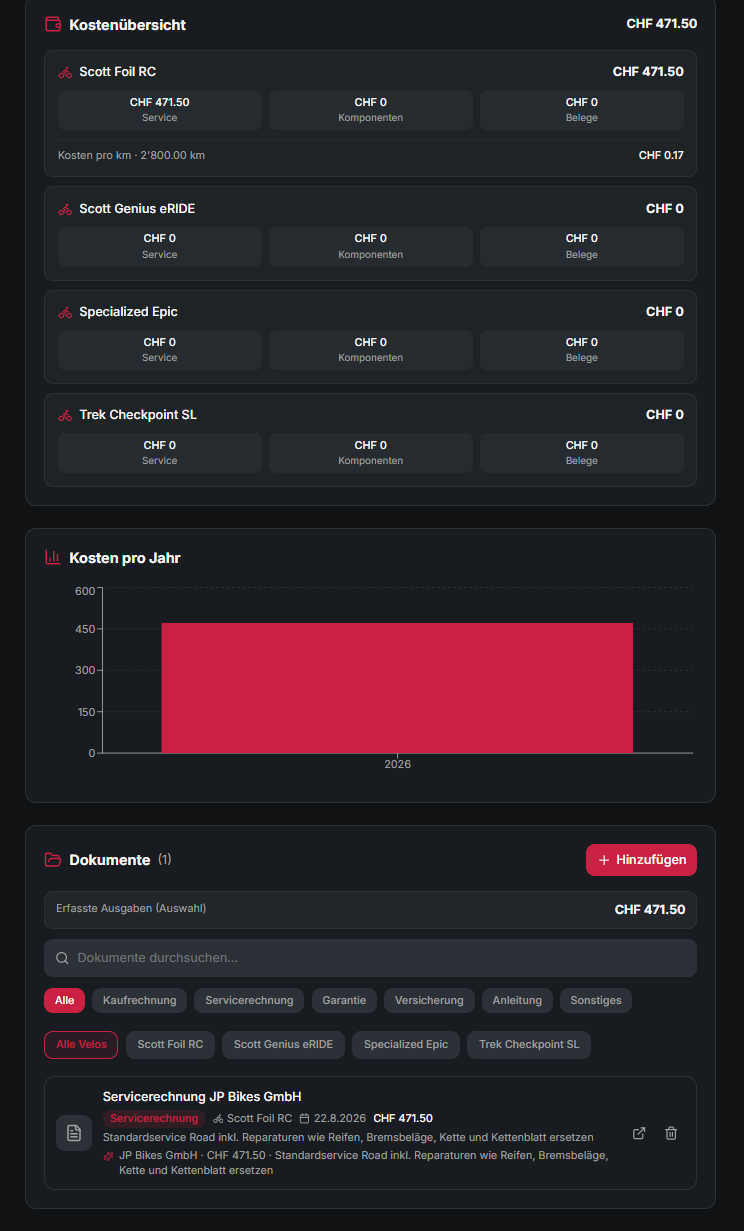Filter documents by Versicherung
The image size is (744, 1231).
click(x=429, y=1000)
